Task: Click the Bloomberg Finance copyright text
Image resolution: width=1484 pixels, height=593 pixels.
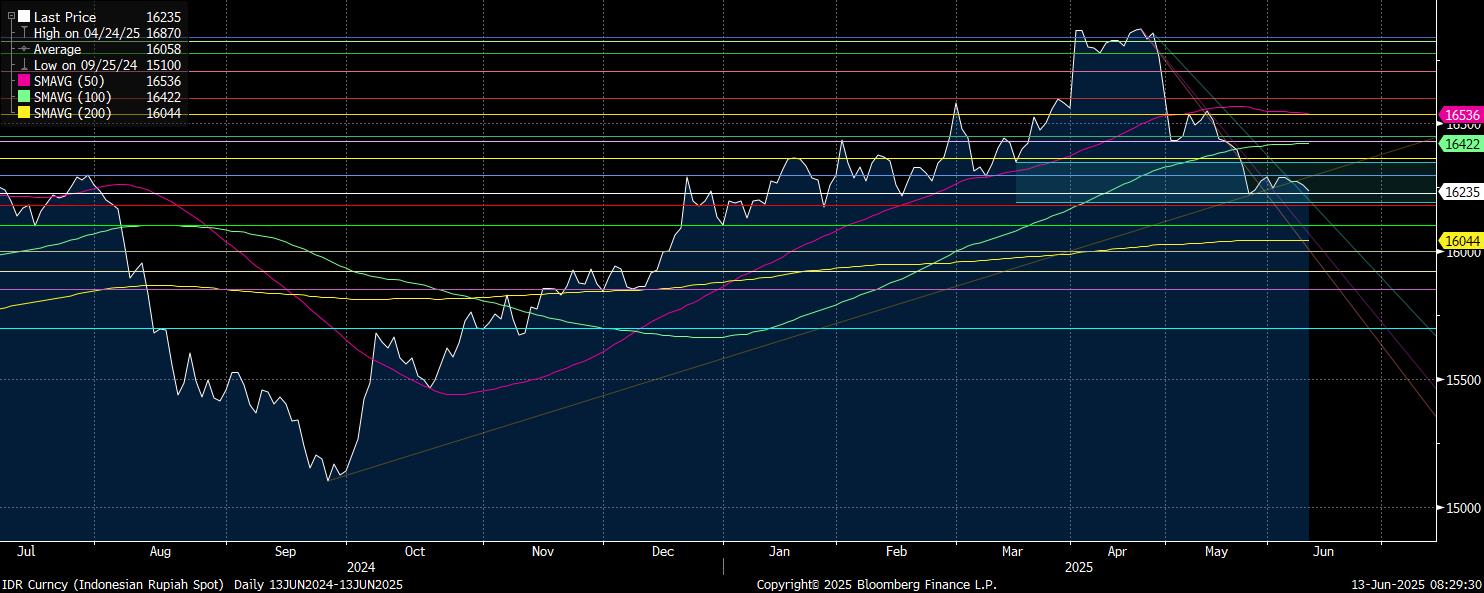Action: (x=876, y=584)
